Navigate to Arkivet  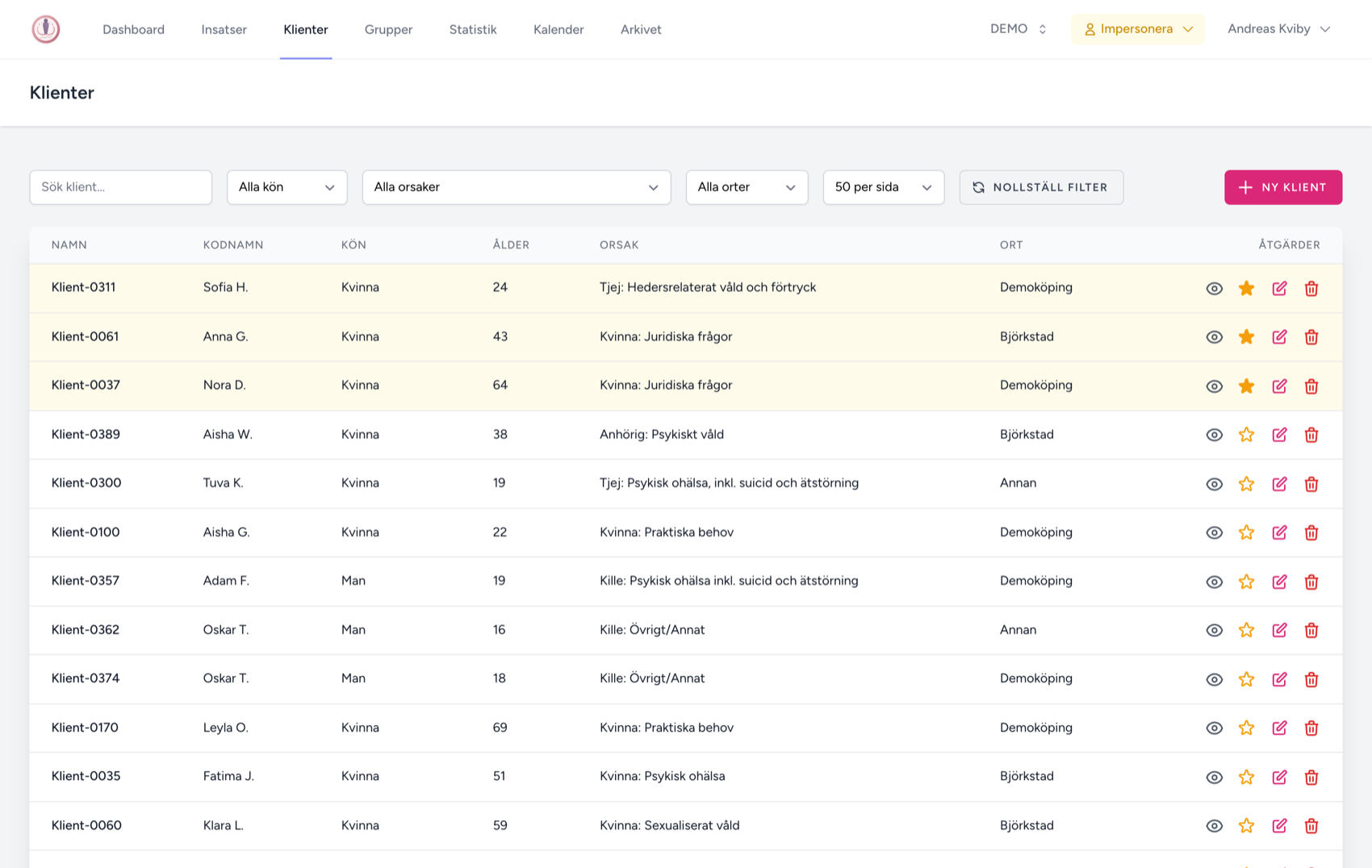tap(641, 29)
